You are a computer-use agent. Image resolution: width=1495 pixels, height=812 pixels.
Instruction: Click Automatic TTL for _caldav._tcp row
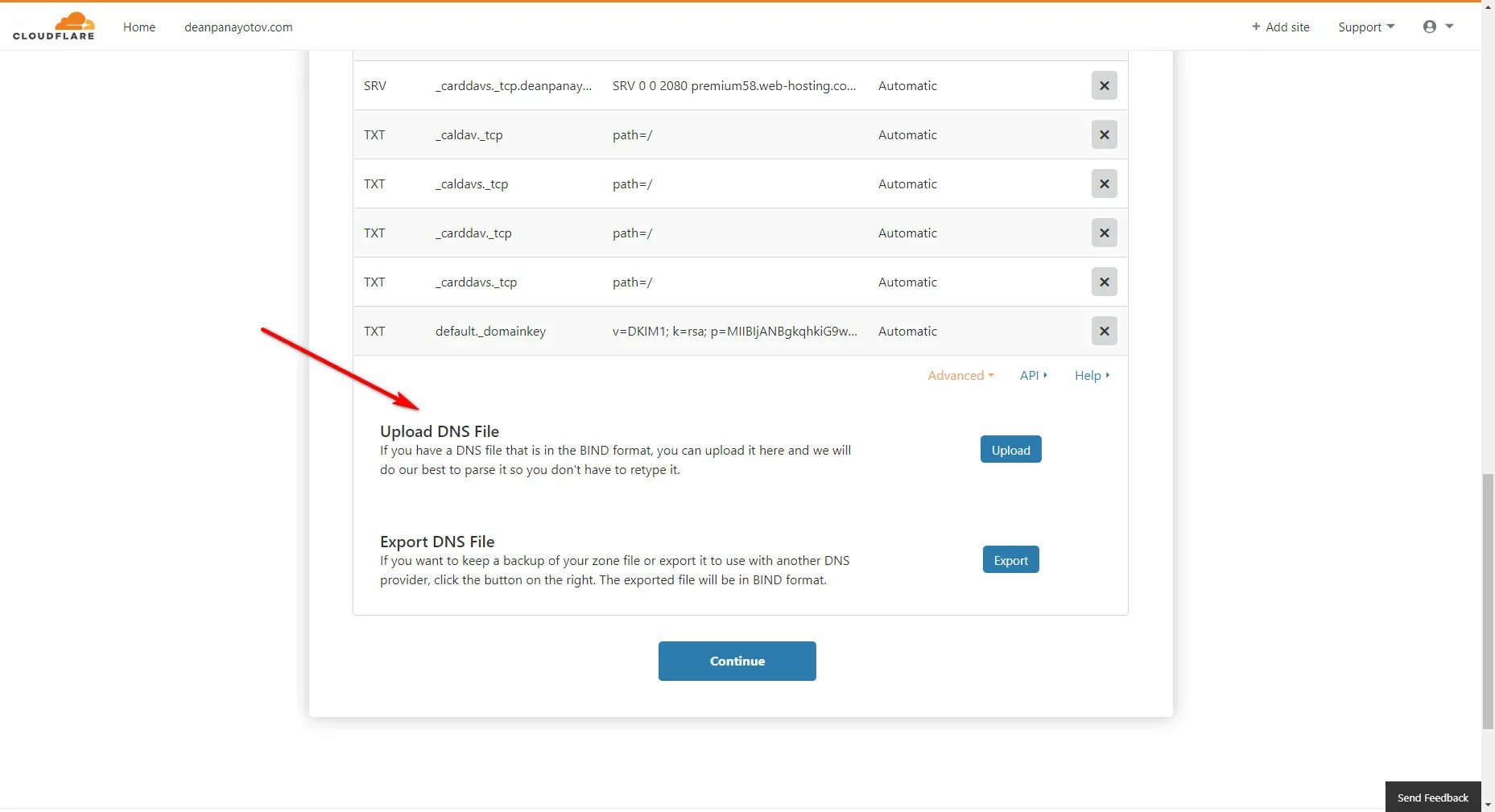click(907, 134)
